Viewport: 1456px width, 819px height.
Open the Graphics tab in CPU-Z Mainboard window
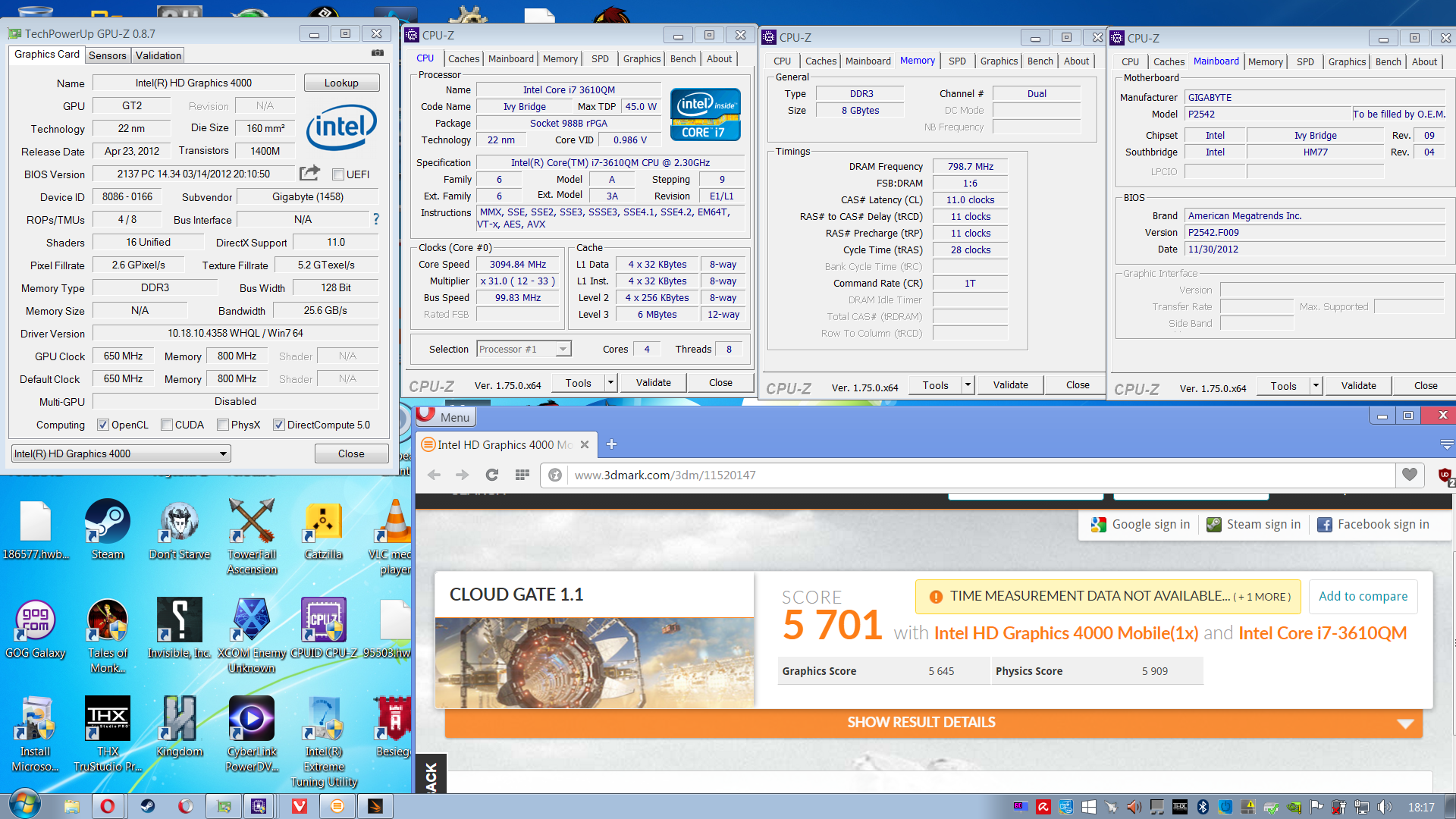(1347, 61)
